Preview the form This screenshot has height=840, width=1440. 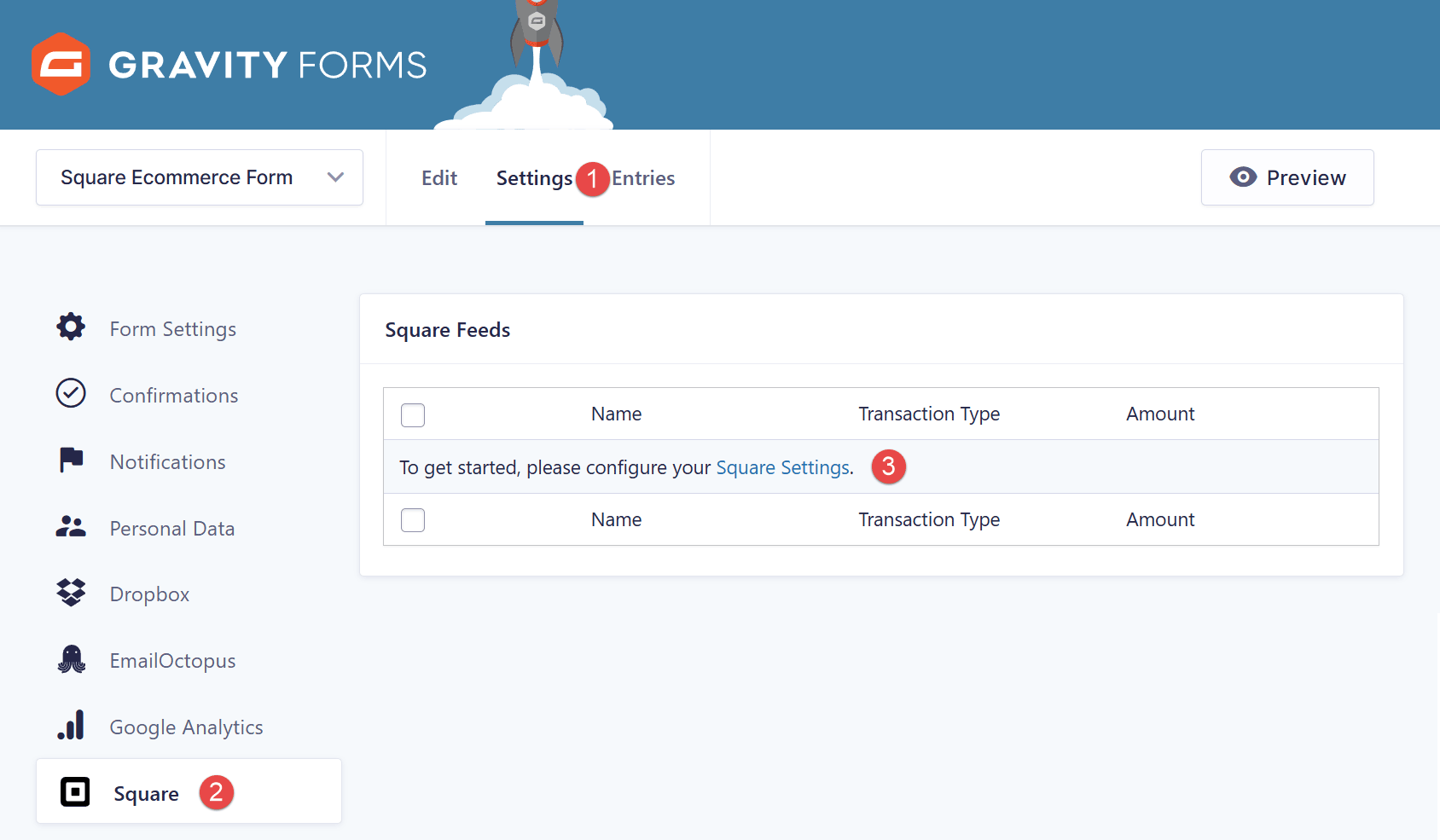click(x=1287, y=177)
